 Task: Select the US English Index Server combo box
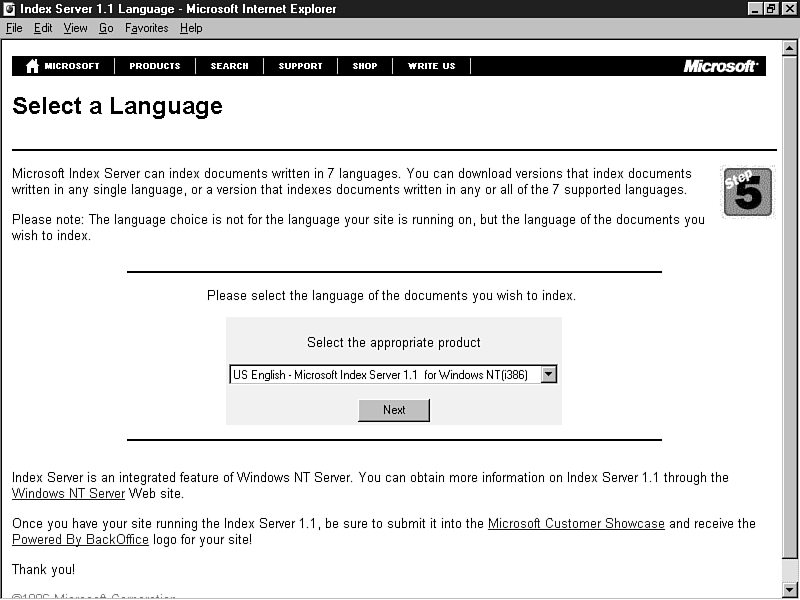384,374
